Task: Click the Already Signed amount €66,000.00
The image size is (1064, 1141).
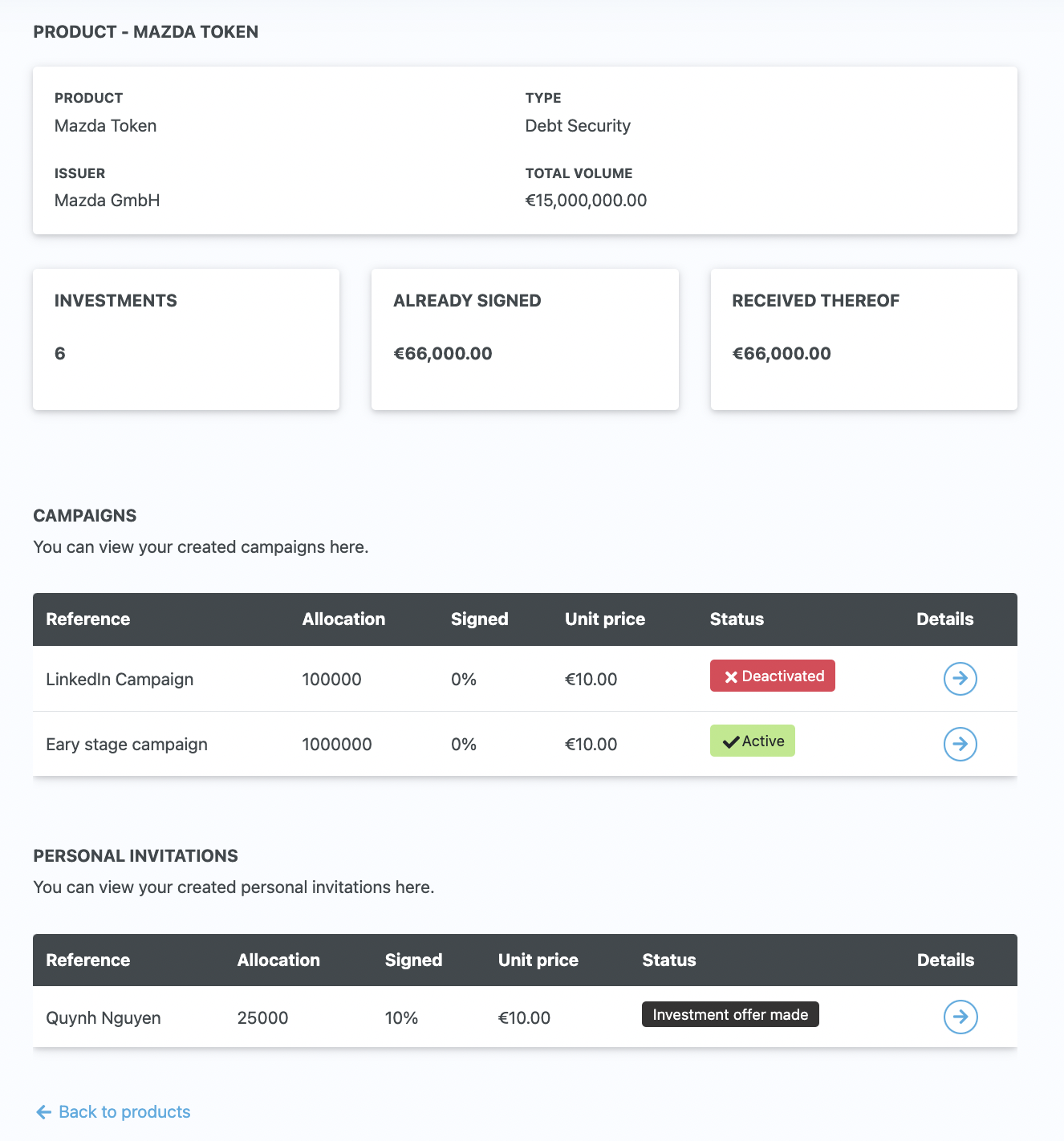Action: tap(443, 353)
